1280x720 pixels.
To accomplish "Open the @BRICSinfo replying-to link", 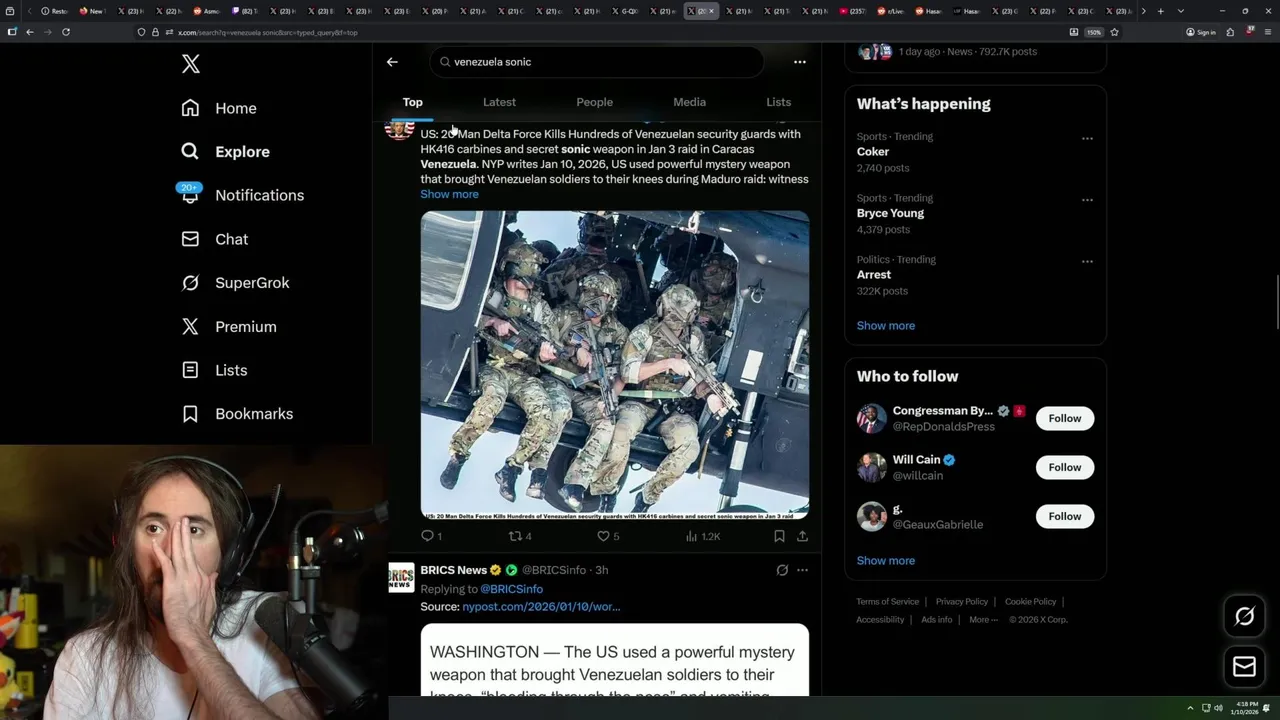I will click(511, 589).
